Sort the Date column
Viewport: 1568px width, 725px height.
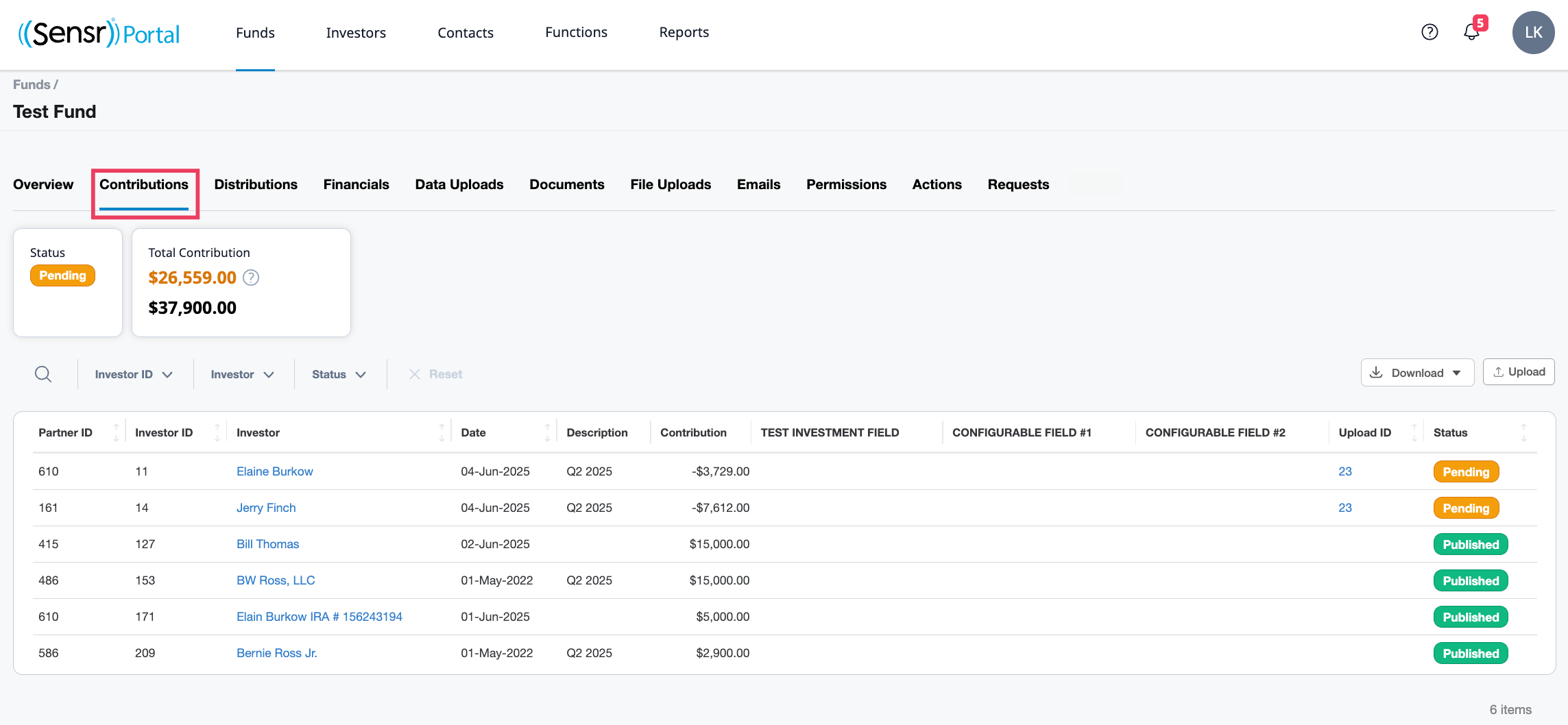(547, 432)
